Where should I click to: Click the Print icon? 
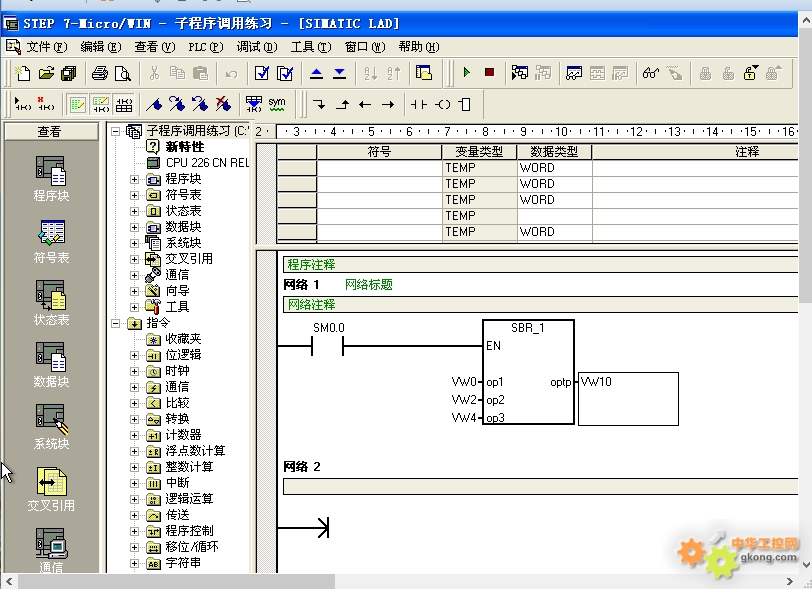[x=100, y=73]
